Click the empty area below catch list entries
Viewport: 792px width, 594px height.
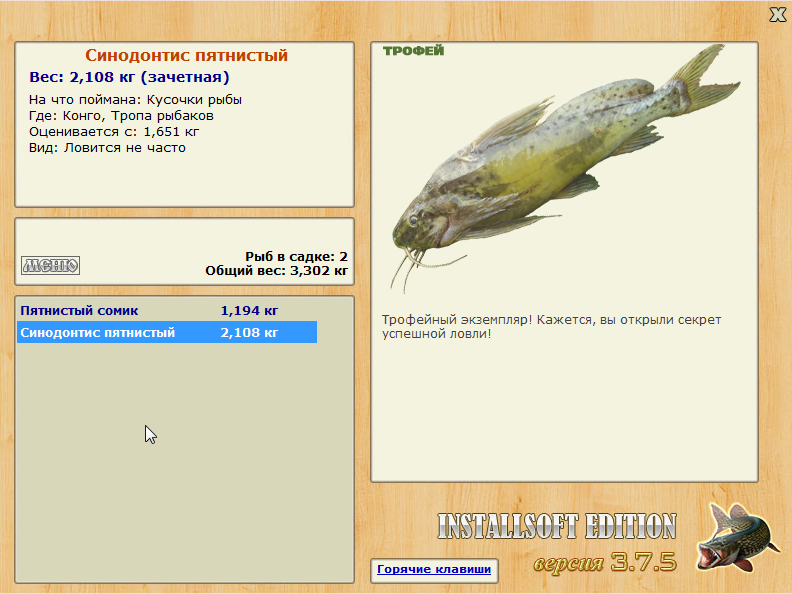click(184, 462)
